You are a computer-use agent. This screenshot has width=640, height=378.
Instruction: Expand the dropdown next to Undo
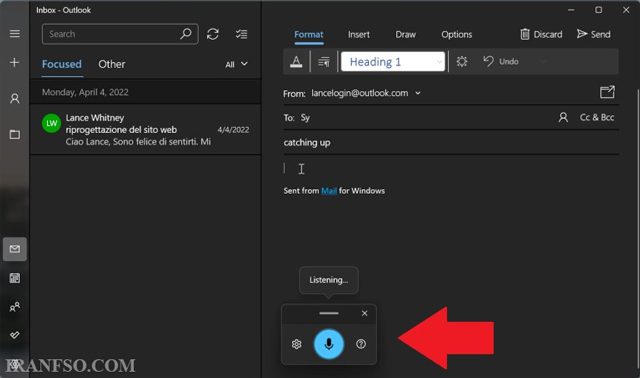542,62
